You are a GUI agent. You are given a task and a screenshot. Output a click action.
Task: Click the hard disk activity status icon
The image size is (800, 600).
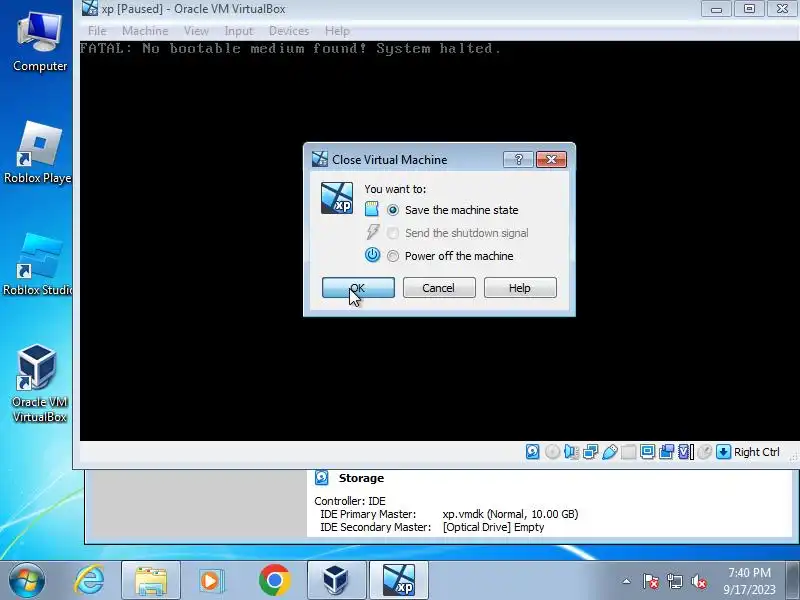(x=532, y=452)
